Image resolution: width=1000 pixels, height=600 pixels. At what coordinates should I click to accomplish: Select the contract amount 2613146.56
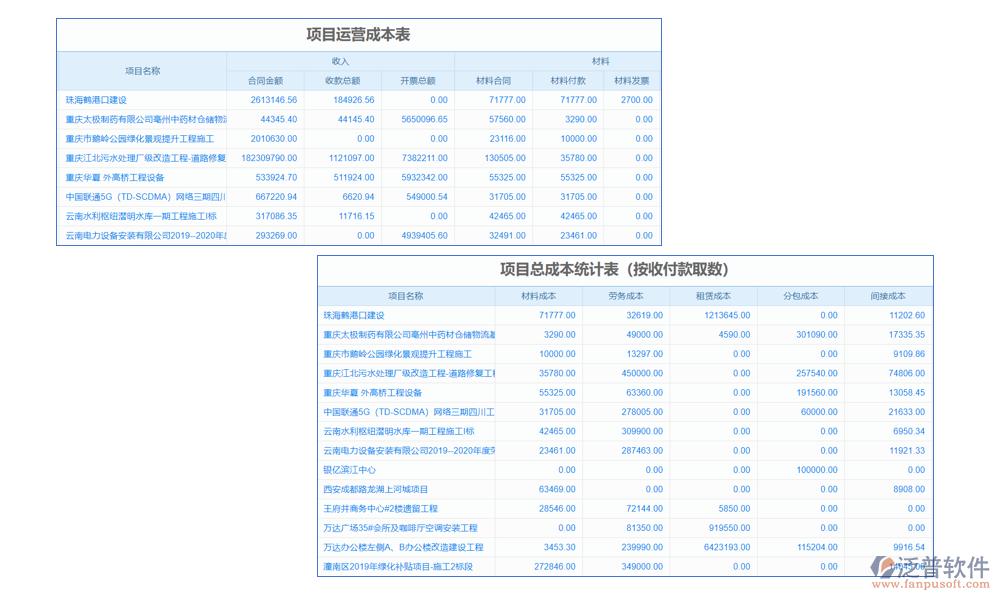[274, 100]
